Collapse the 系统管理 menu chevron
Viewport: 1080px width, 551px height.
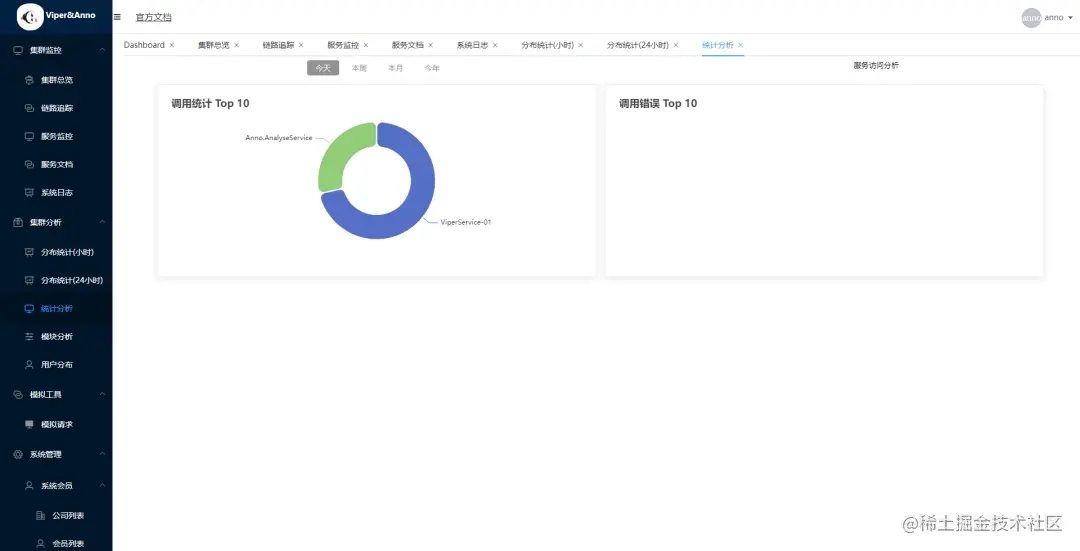102,455
